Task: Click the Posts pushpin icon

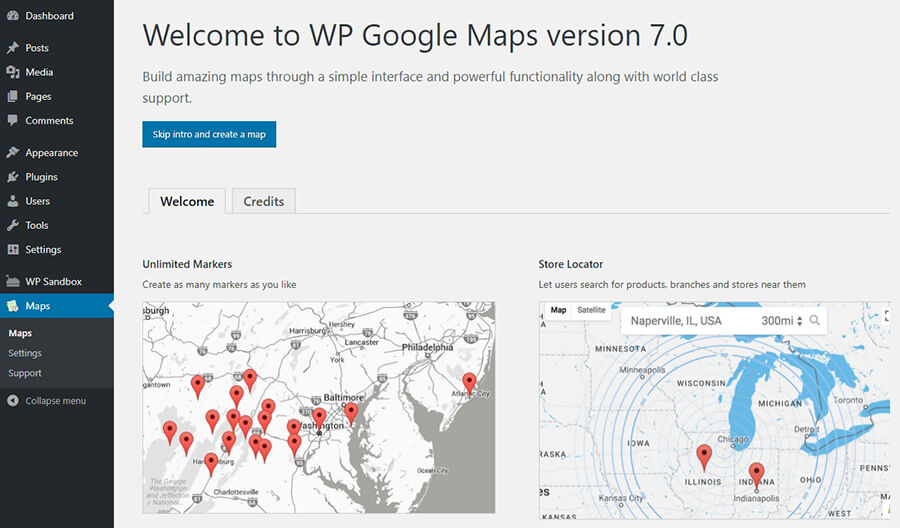Action: coord(13,48)
